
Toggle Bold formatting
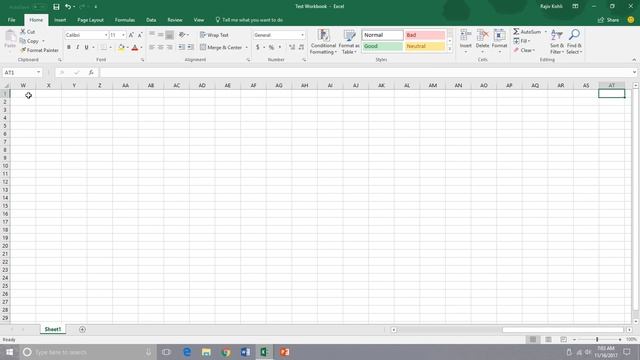pyautogui.click(x=69, y=47)
